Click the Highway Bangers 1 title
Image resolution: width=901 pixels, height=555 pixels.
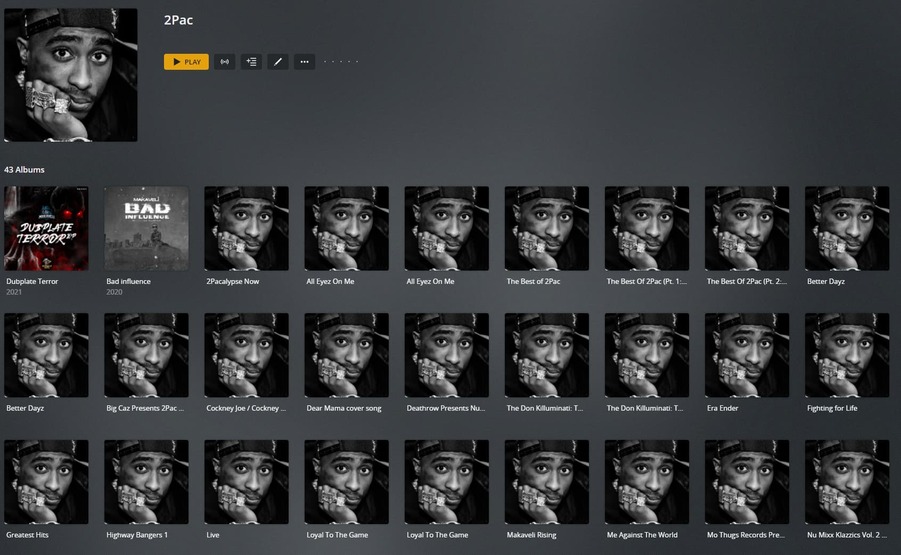[137, 535]
